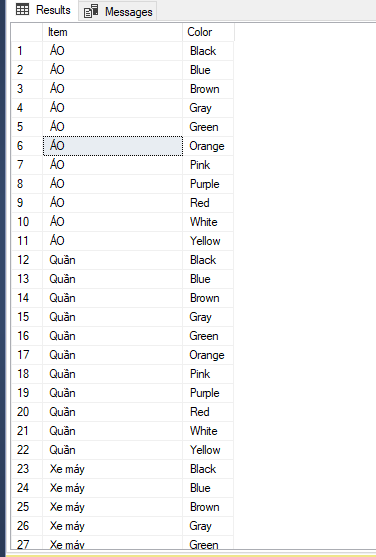The height and width of the screenshot is (557, 376).
Task: Click the Results grid icon
Action: pyautogui.click(x=23, y=10)
